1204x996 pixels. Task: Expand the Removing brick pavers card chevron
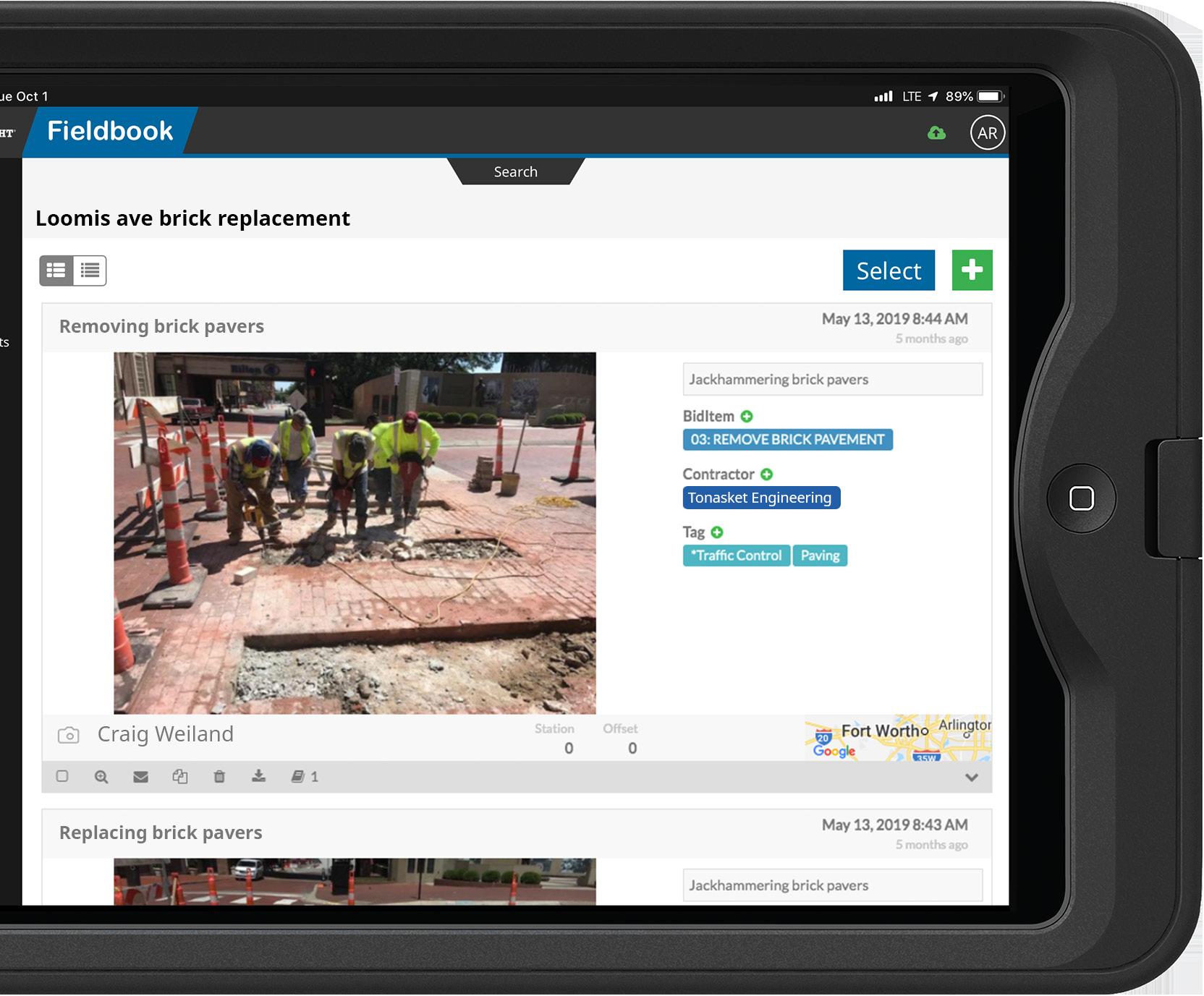[x=972, y=778]
